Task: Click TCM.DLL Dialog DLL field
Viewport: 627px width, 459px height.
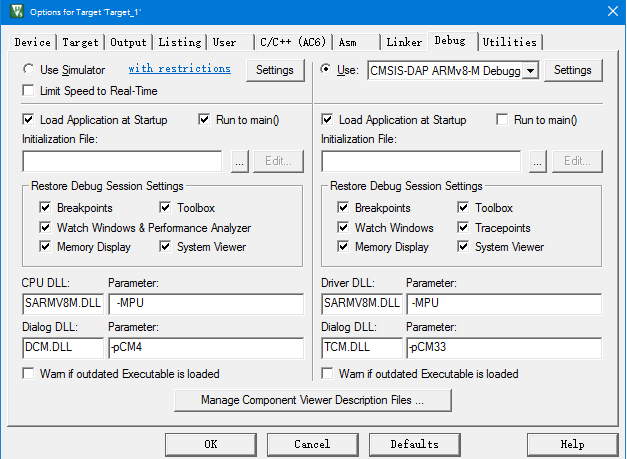Action: click(362, 347)
